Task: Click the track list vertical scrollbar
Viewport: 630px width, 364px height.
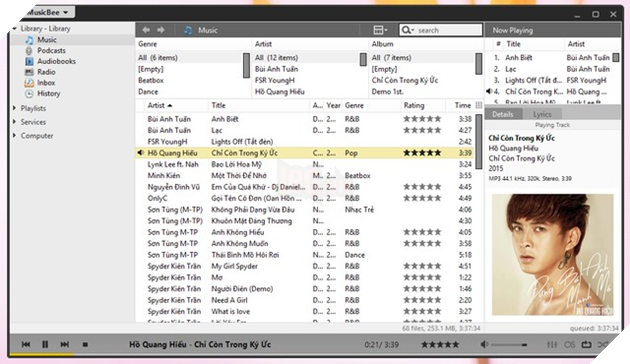Action: point(479,141)
